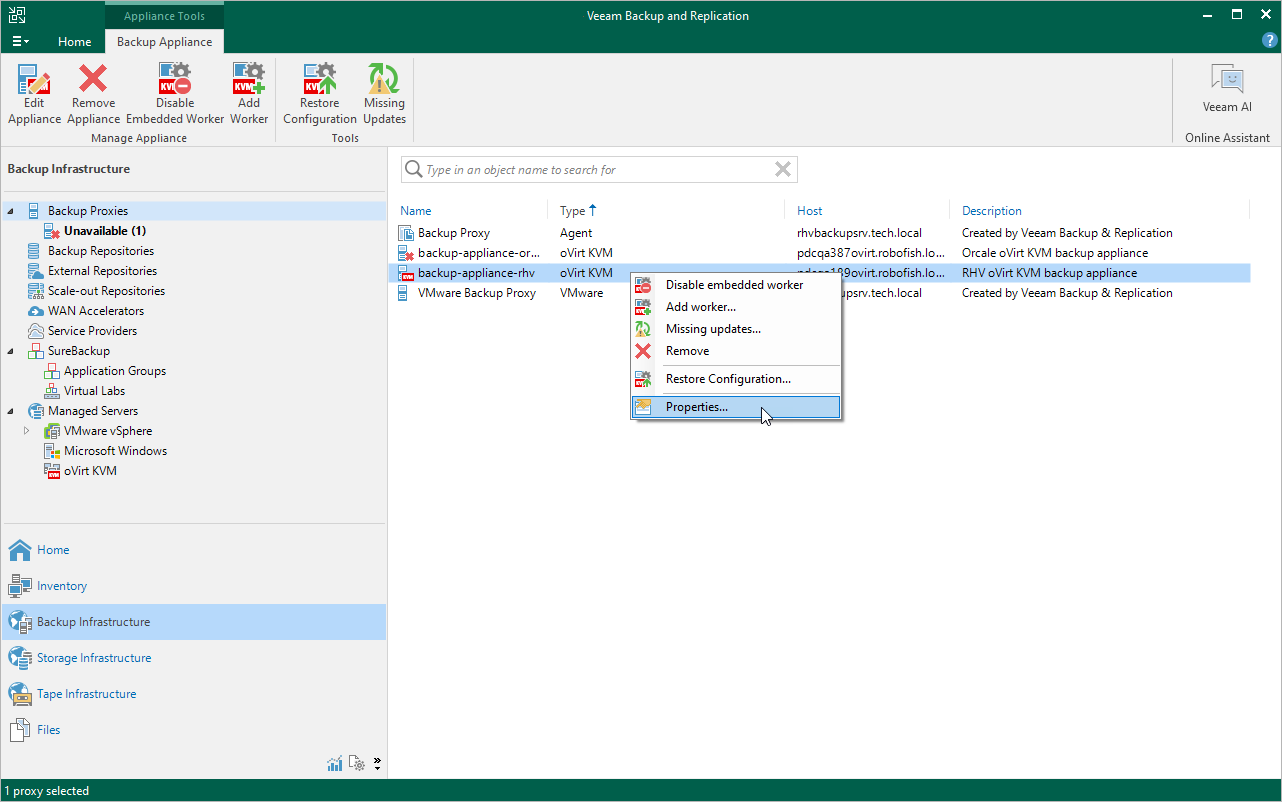Choose Add worker... from the context menu
Image resolution: width=1282 pixels, height=802 pixels.
pyautogui.click(x=735, y=307)
